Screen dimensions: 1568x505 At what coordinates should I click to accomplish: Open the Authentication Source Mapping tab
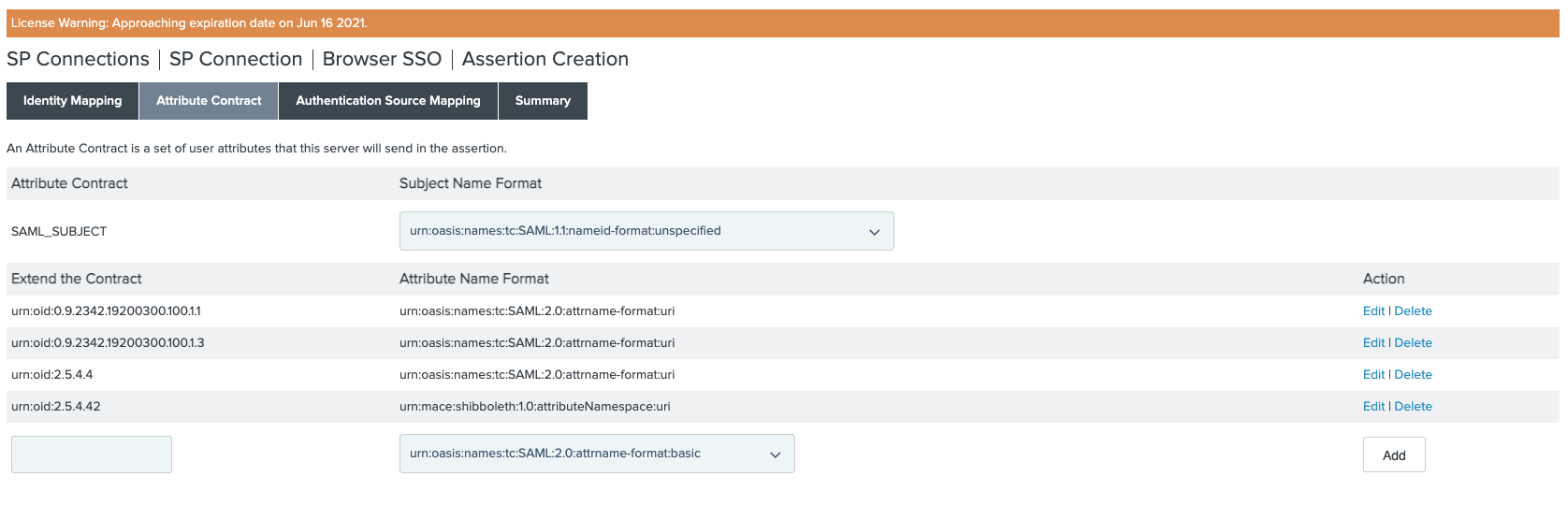point(388,101)
